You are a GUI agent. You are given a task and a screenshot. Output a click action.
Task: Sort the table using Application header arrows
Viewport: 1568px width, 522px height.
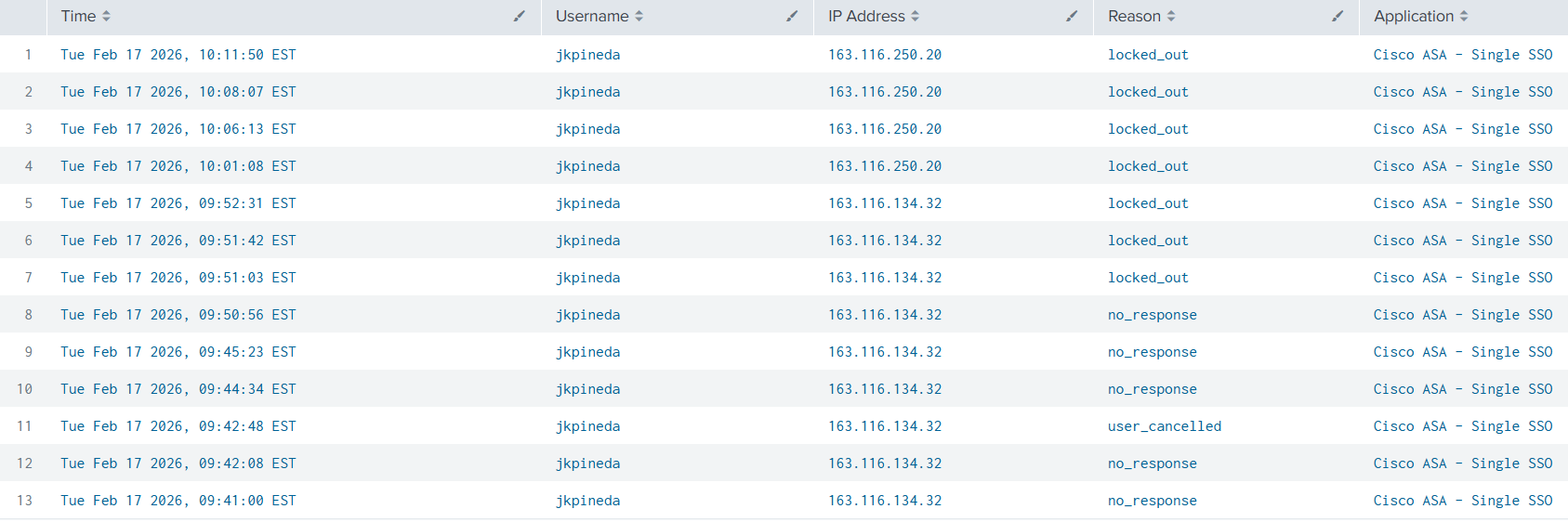[1464, 17]
